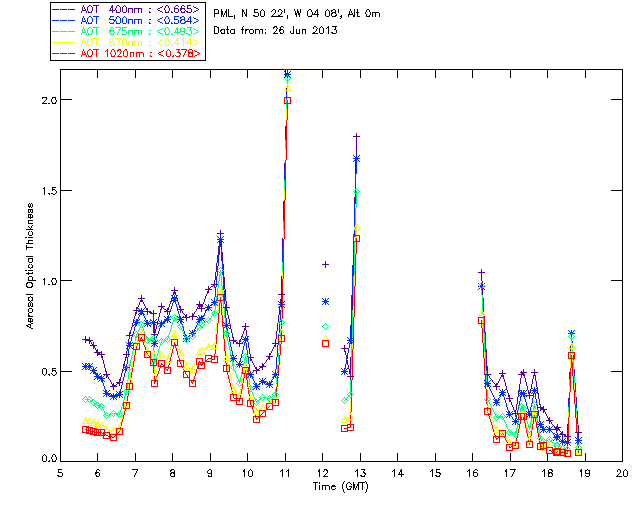Screen dimensions: 640x512
Task: Click the red dashed line sample in the legend
Action: pos(64,54)
